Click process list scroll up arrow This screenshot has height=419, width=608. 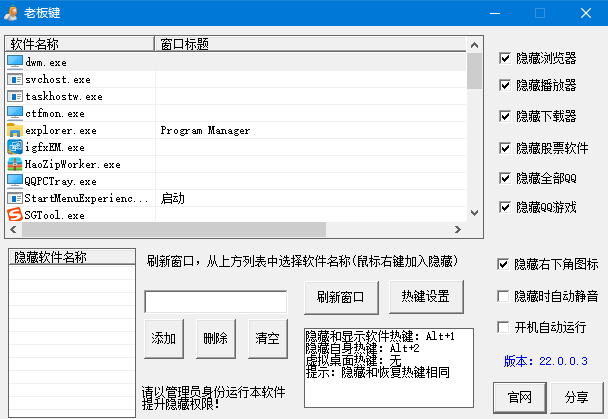474,45
